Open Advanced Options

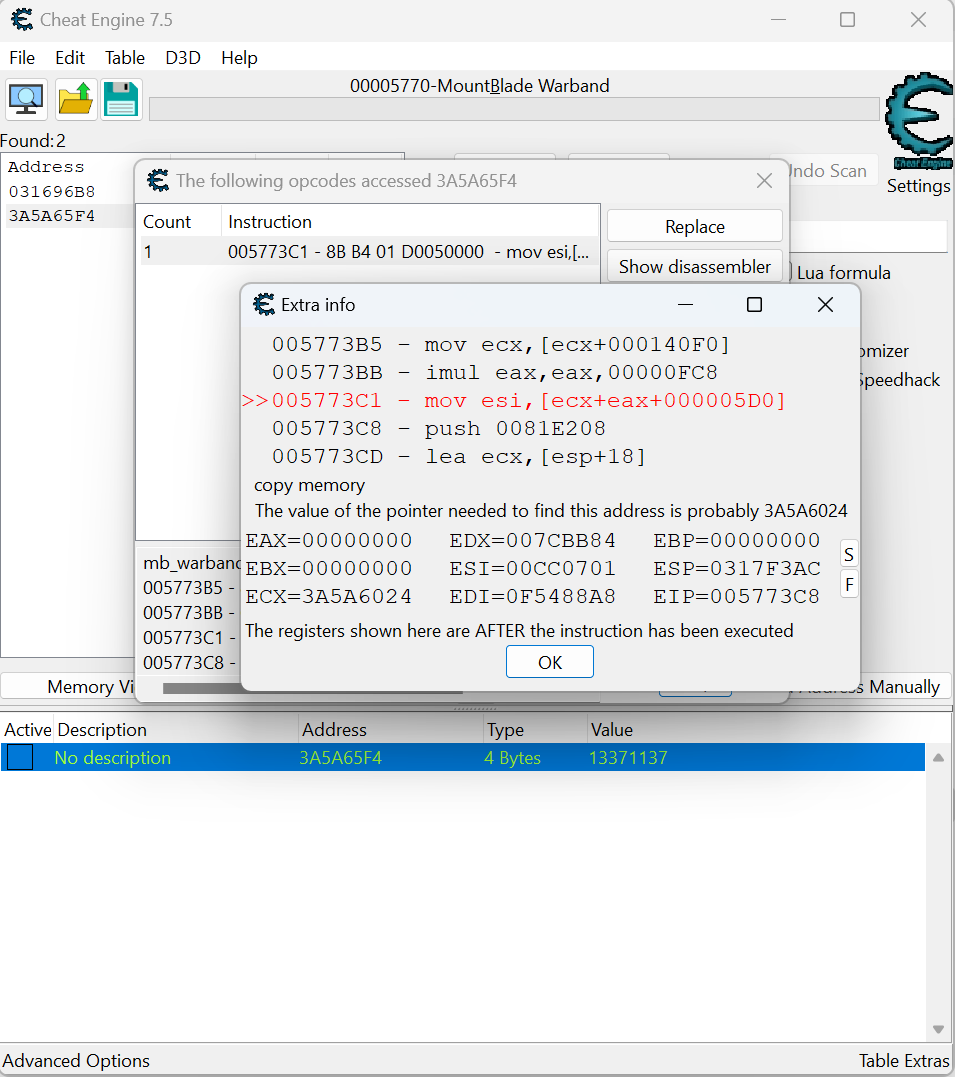tap(76, 1061)
